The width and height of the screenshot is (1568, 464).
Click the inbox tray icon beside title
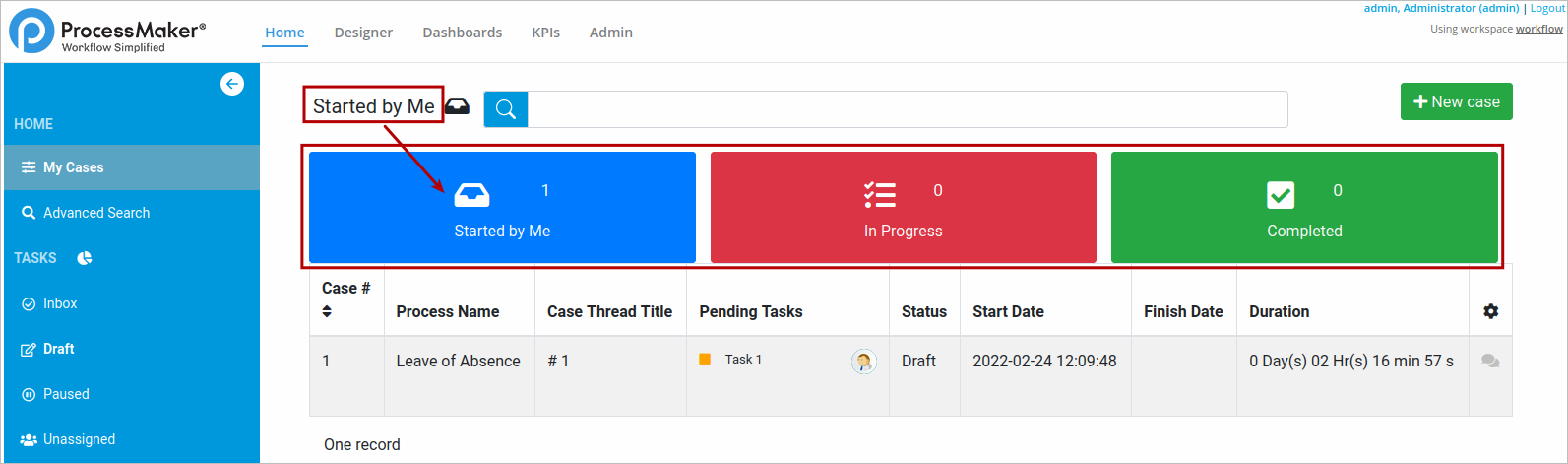(458, 106)
